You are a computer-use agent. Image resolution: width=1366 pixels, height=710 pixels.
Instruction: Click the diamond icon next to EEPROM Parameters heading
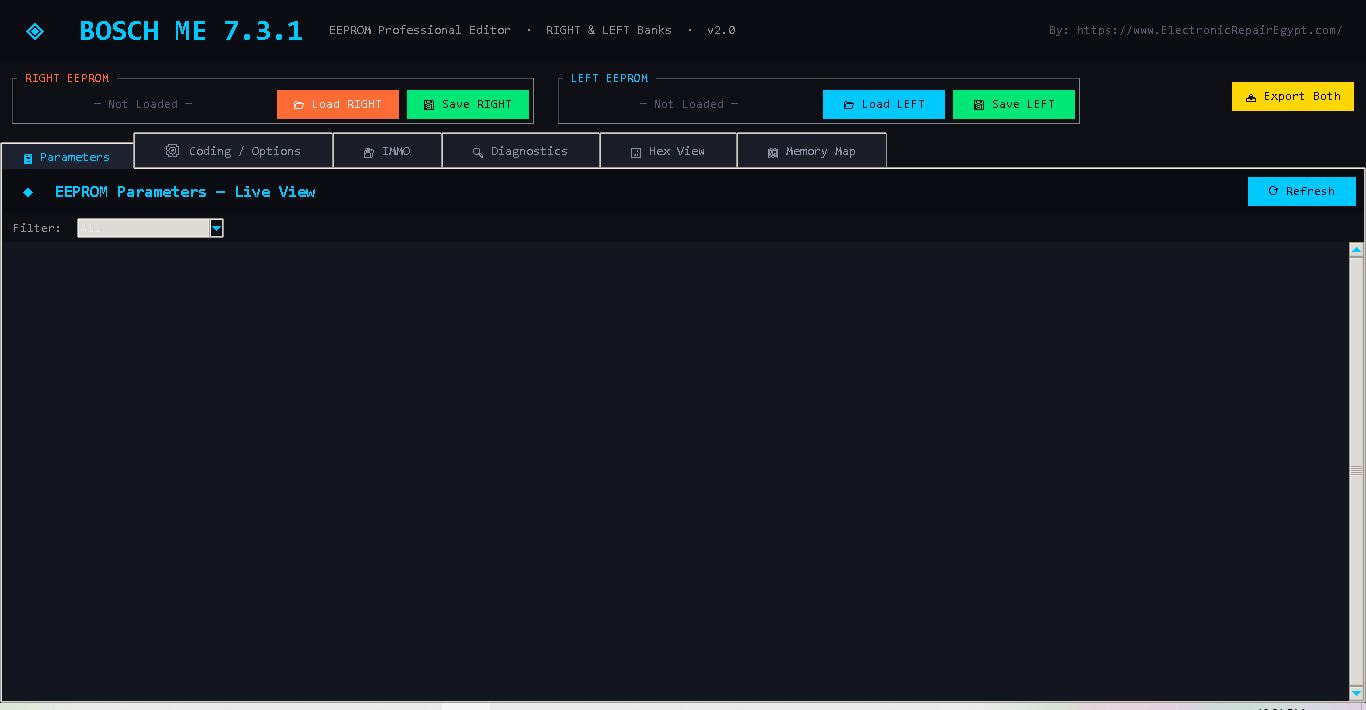point(28,192)
